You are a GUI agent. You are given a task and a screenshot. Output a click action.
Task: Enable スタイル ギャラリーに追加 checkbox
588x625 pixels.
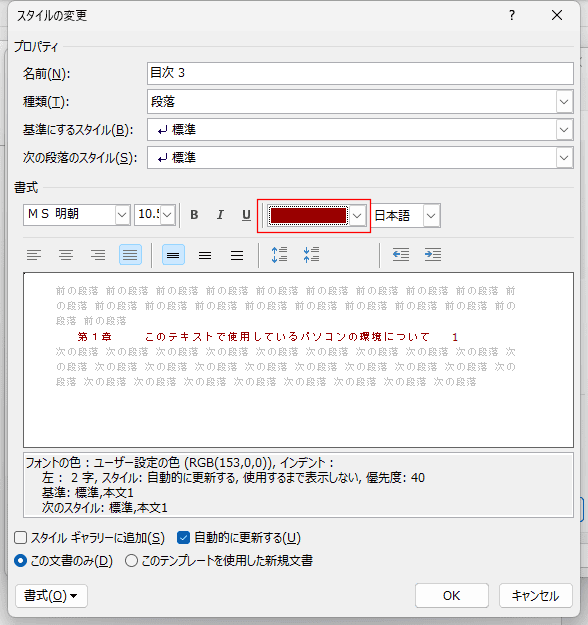[20, 538]
